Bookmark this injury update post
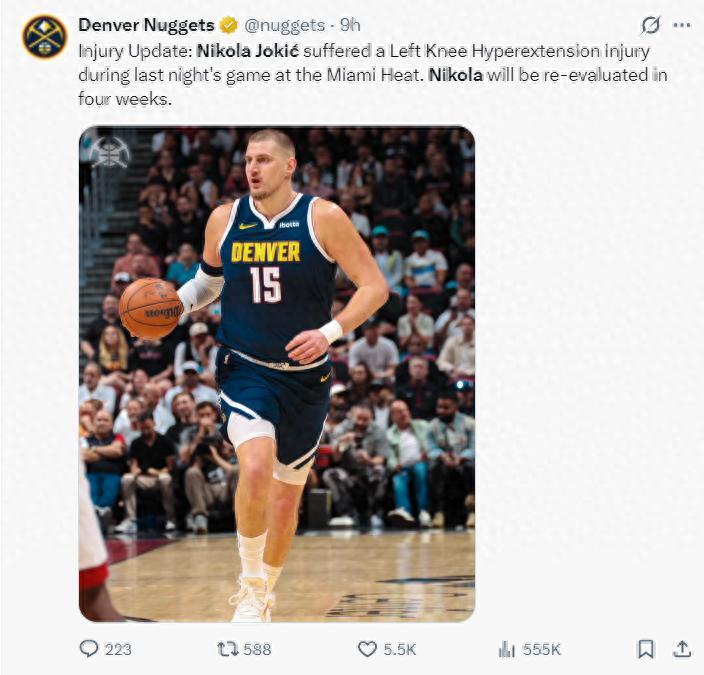 pos(646,649)
